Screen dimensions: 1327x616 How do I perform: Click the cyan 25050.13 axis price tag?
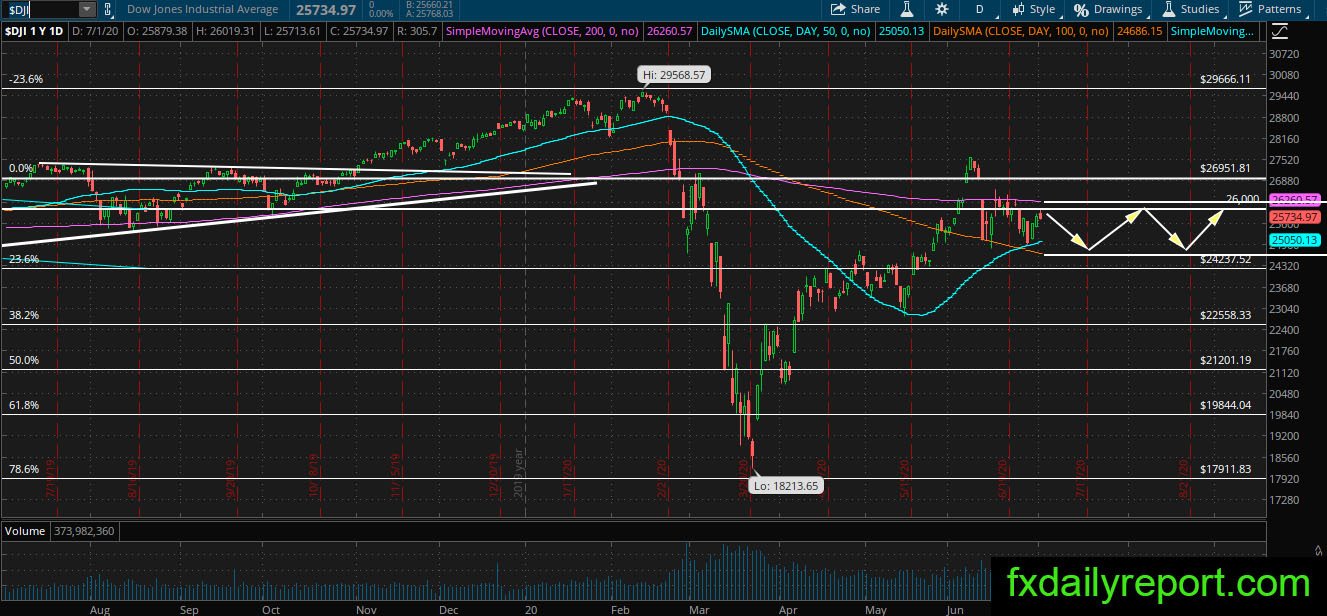(x=1295, y=240)
